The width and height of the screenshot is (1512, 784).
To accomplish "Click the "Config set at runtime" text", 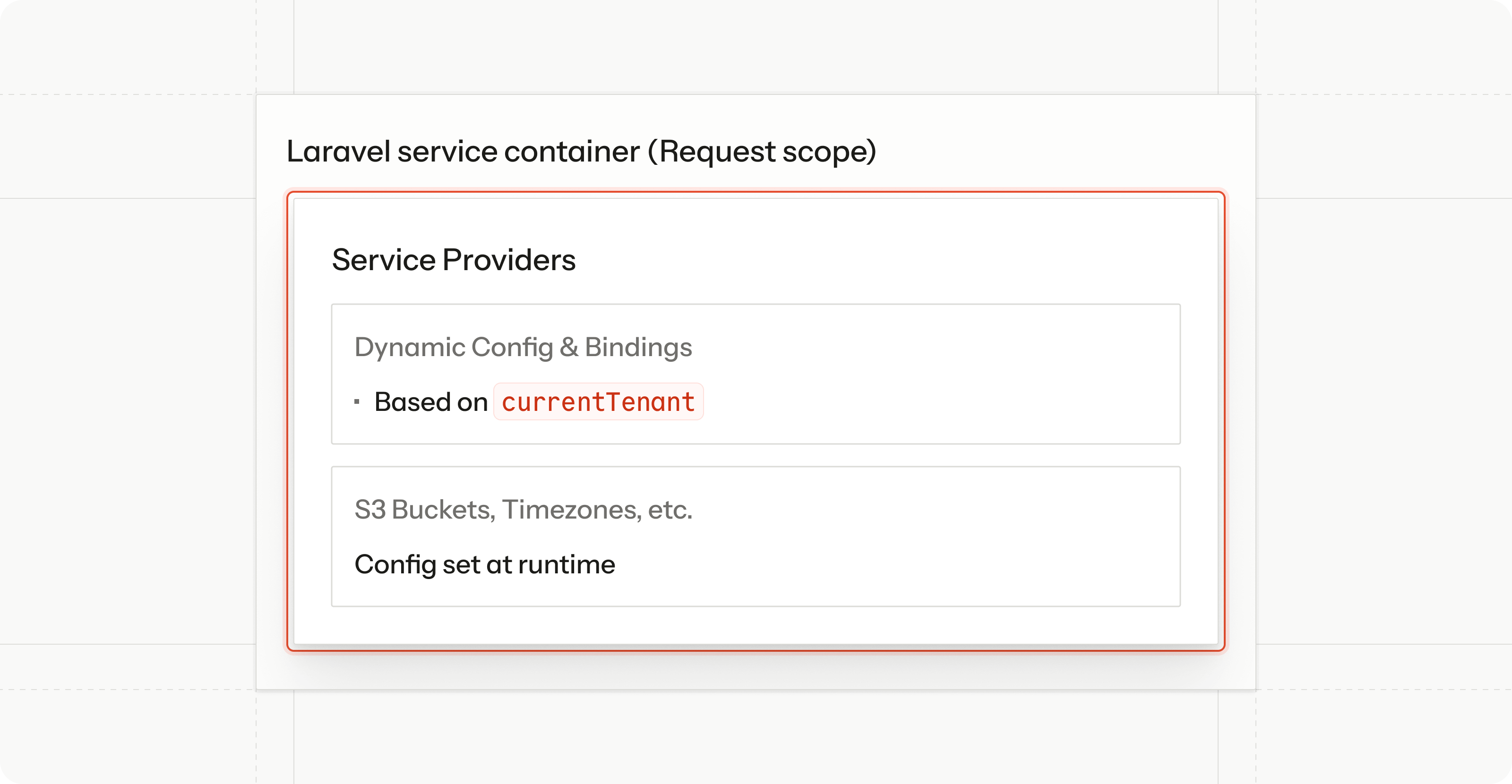I will coord(485,564).
